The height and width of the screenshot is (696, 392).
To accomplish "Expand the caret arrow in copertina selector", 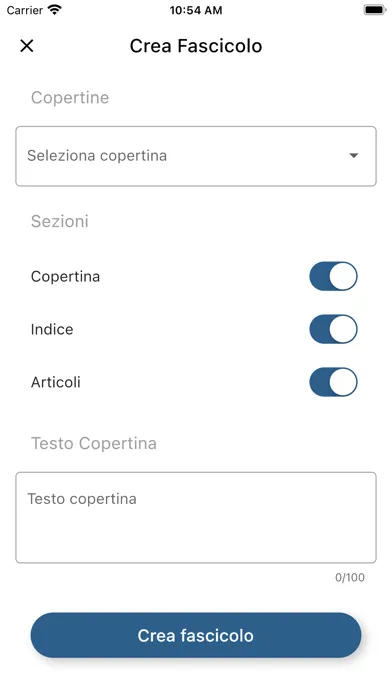I will point(353,156).
